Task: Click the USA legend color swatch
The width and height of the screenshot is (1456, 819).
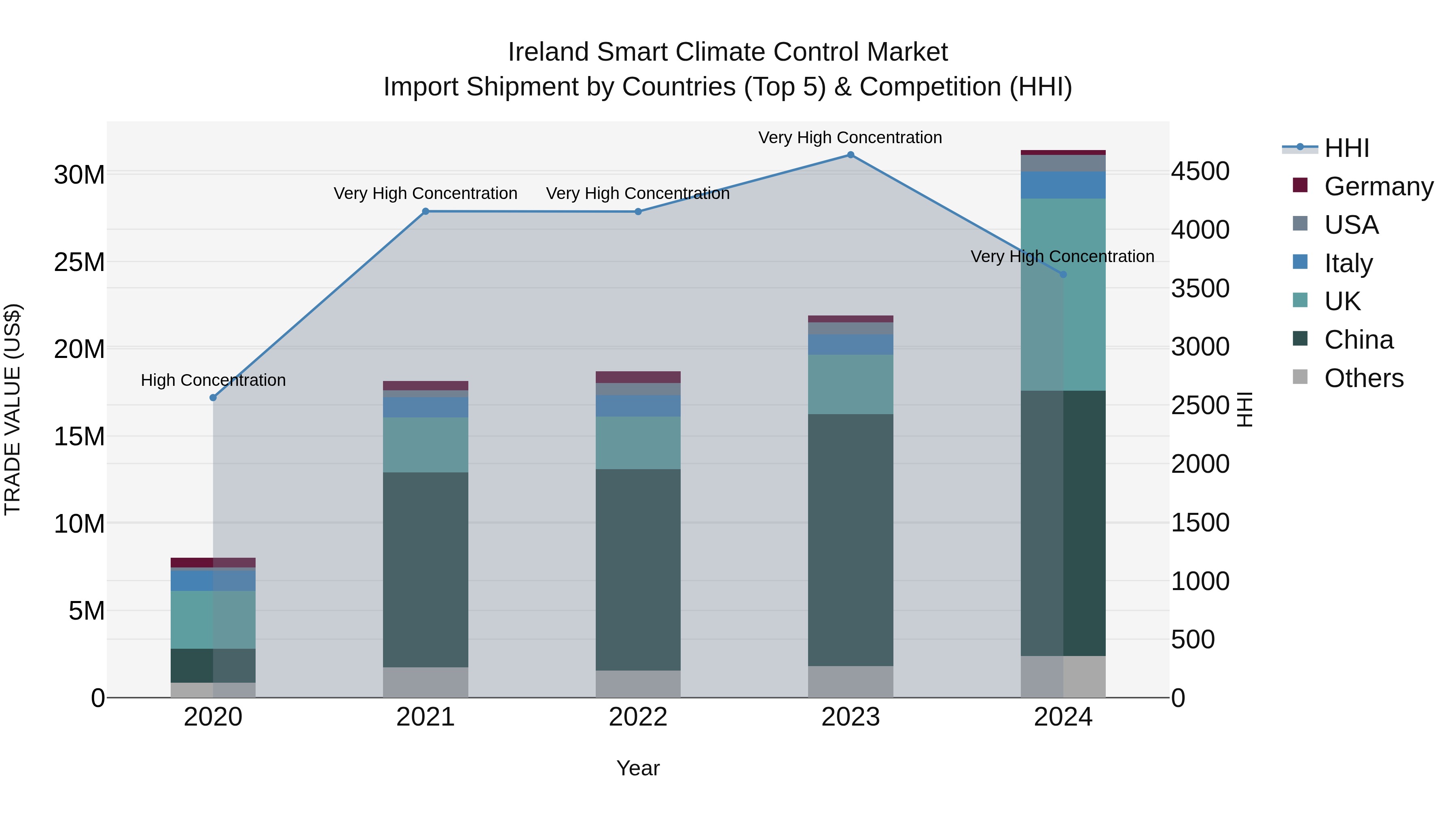Action: (x=1300, y=224)
